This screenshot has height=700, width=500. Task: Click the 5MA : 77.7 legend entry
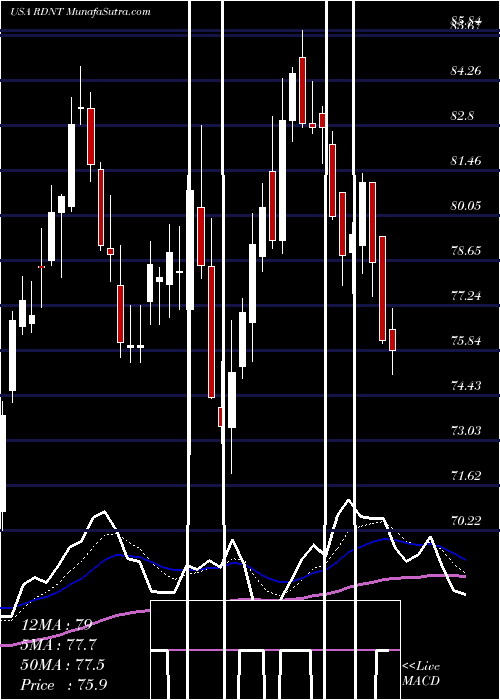(x=58, y=645)
